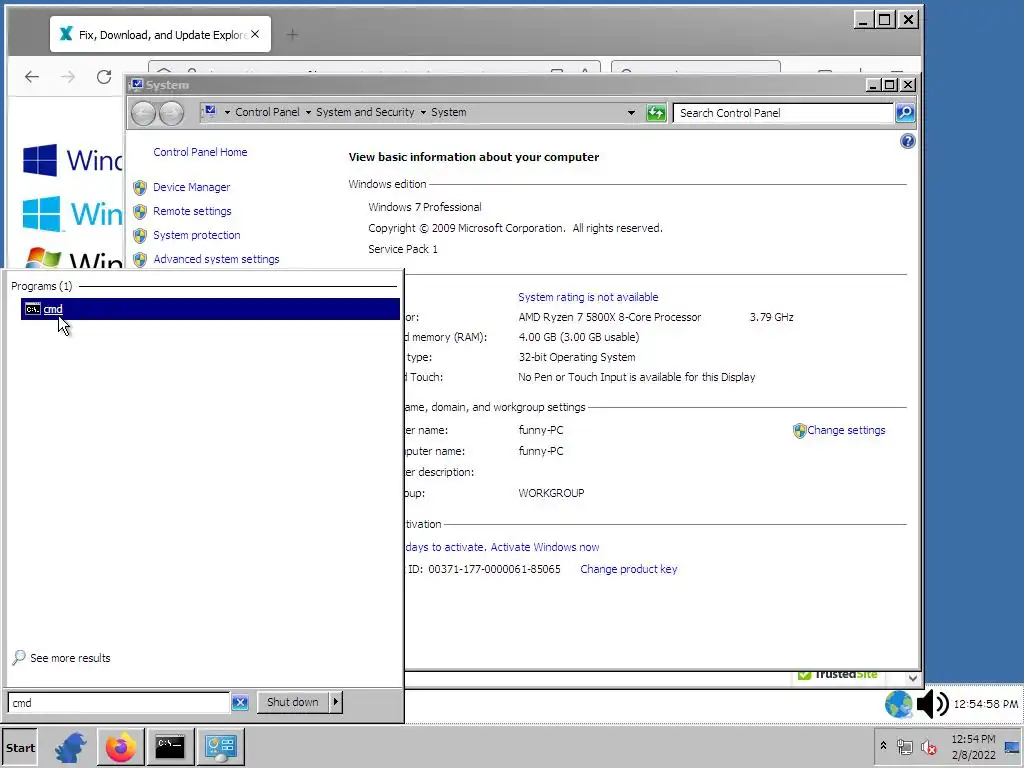Click the Show desktop button
The image size is (1024, 768).
1012,747
